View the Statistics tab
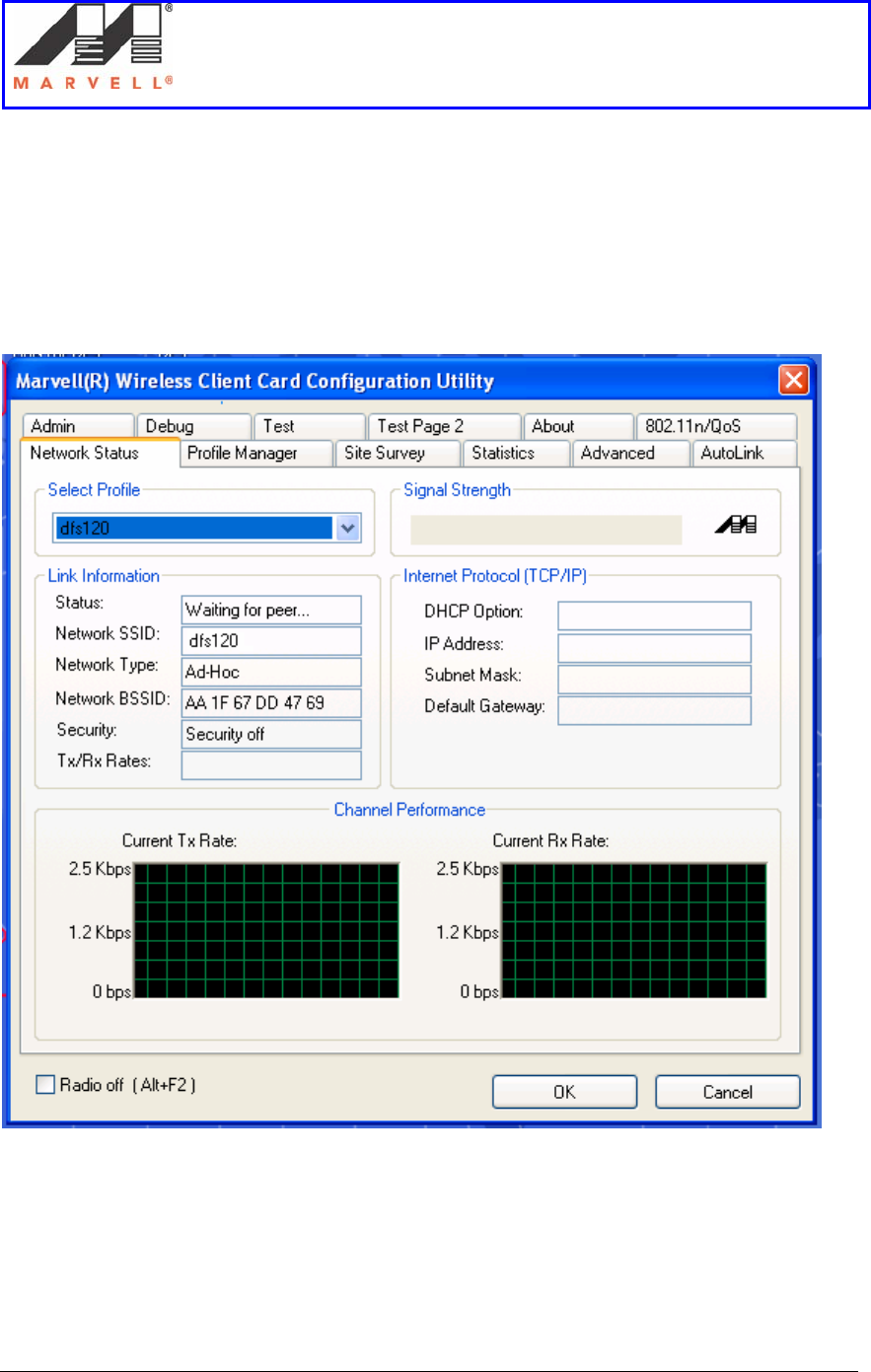Viewport: 871px width, 1372px height. pyautogui.click(x=517, y=453)
